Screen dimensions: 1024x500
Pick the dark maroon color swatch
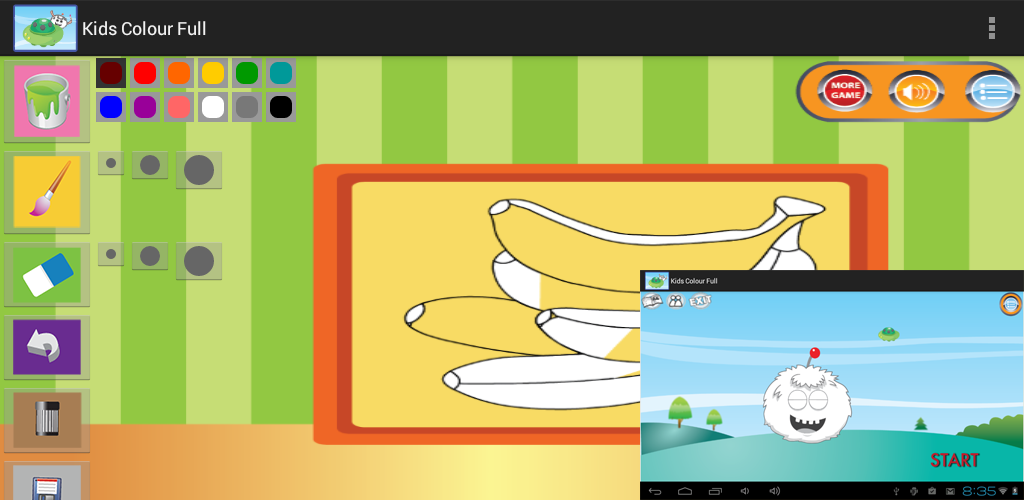coord(111,73)
